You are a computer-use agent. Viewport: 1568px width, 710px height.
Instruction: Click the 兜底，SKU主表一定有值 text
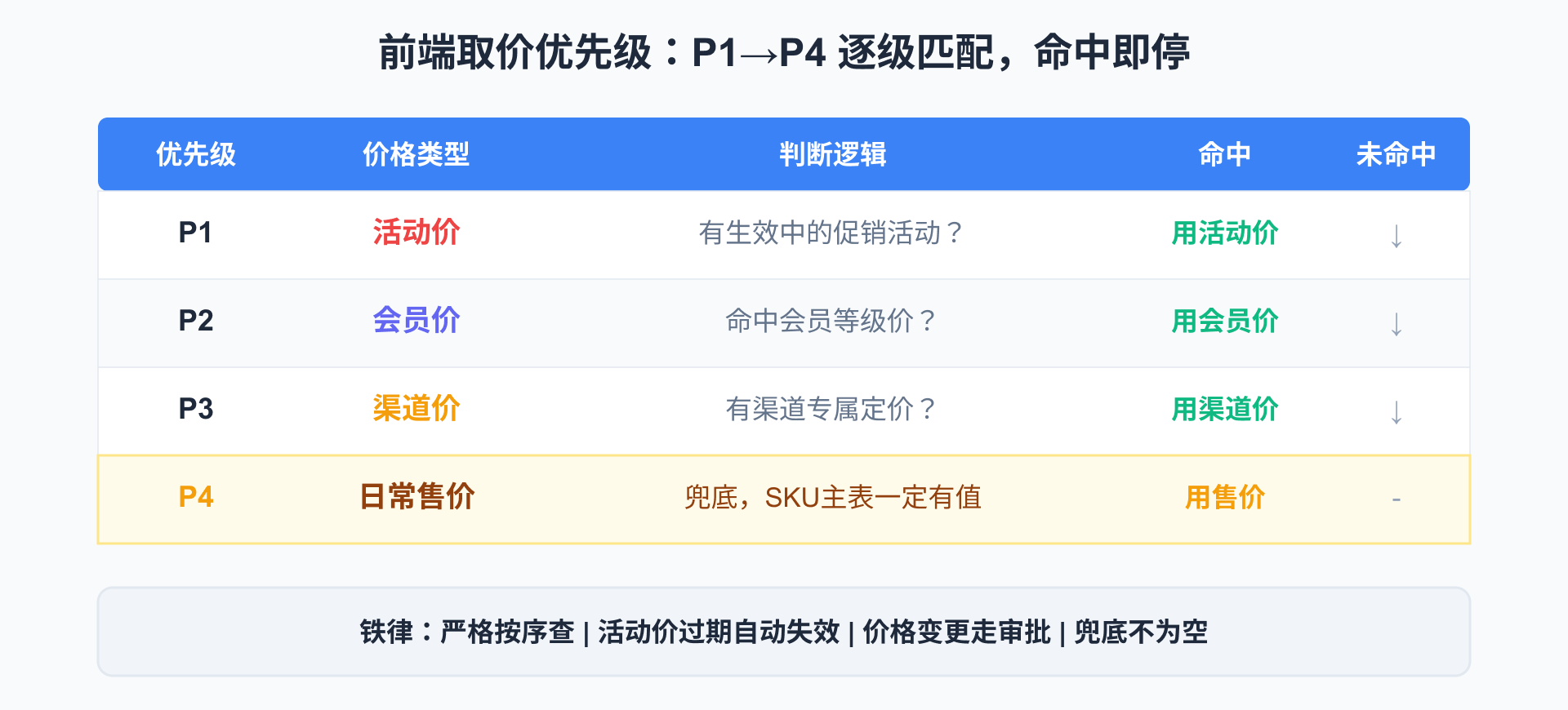832,497
